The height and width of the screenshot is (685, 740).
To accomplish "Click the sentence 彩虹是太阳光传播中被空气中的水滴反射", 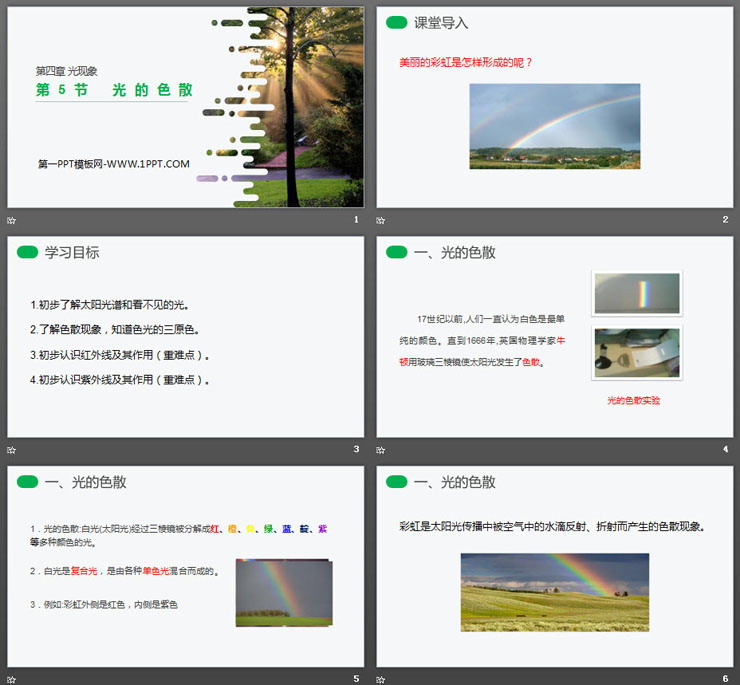I will pos(552,526).
